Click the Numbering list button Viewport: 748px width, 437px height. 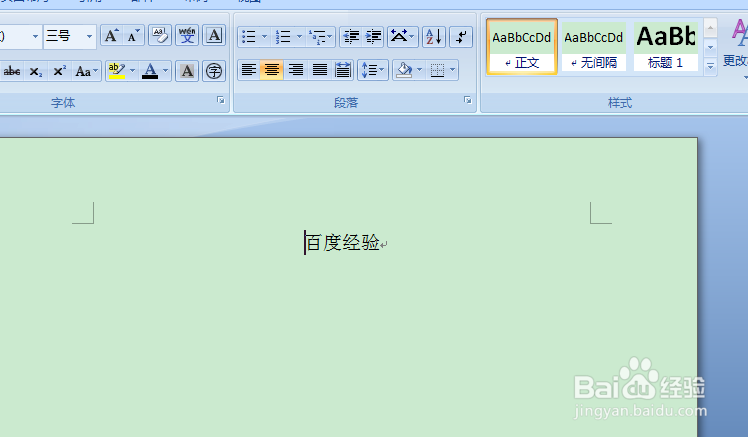tap(283, 37)
